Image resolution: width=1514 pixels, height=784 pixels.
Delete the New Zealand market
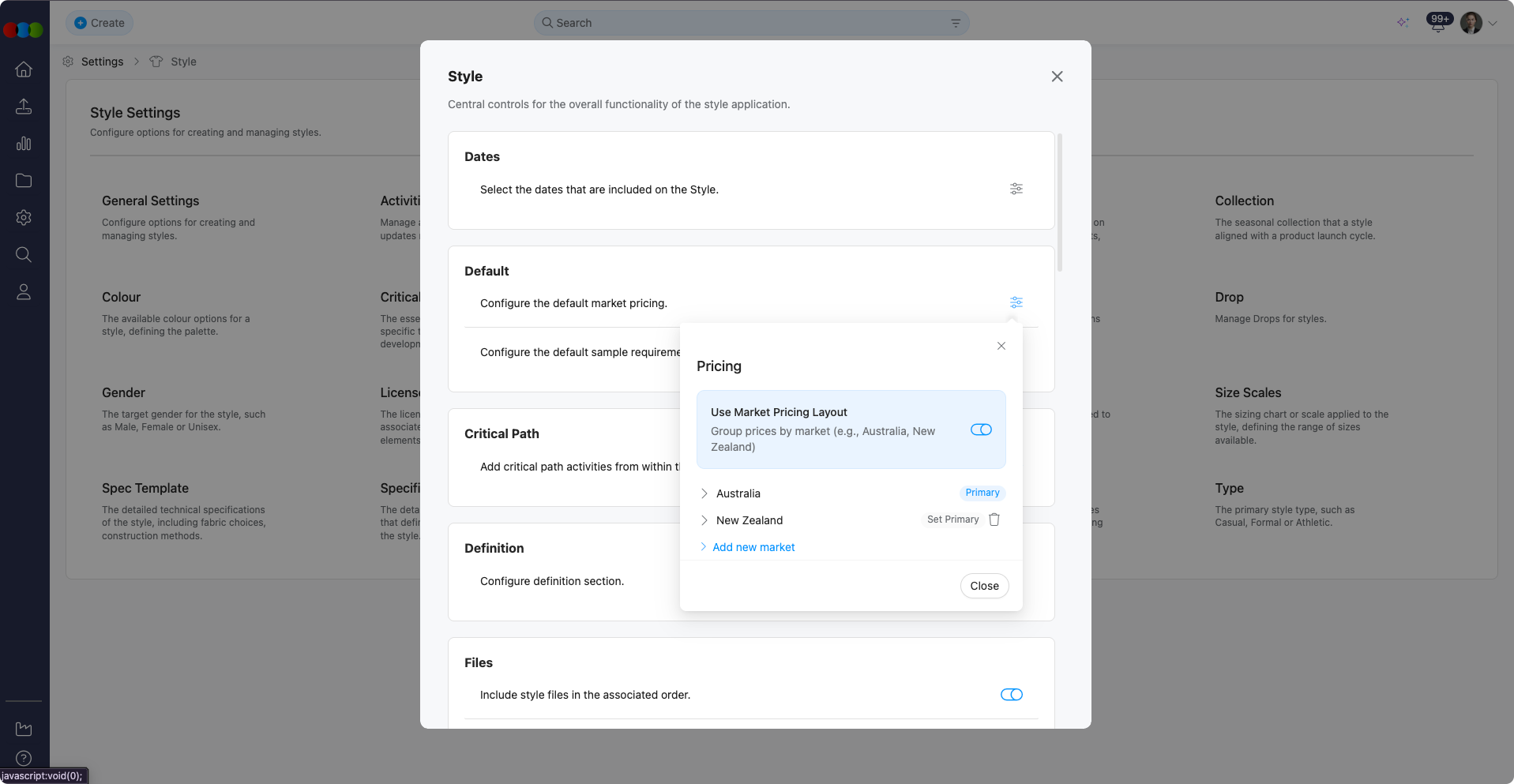point(994,520)
